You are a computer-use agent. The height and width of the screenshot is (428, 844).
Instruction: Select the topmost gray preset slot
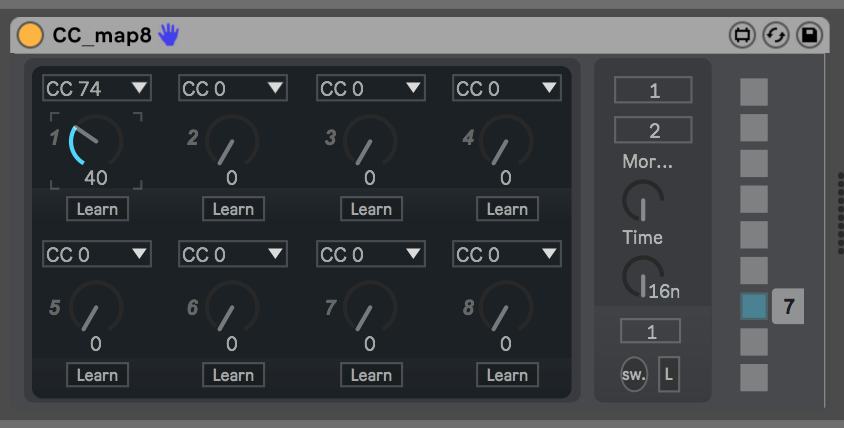tap(754, 92)
